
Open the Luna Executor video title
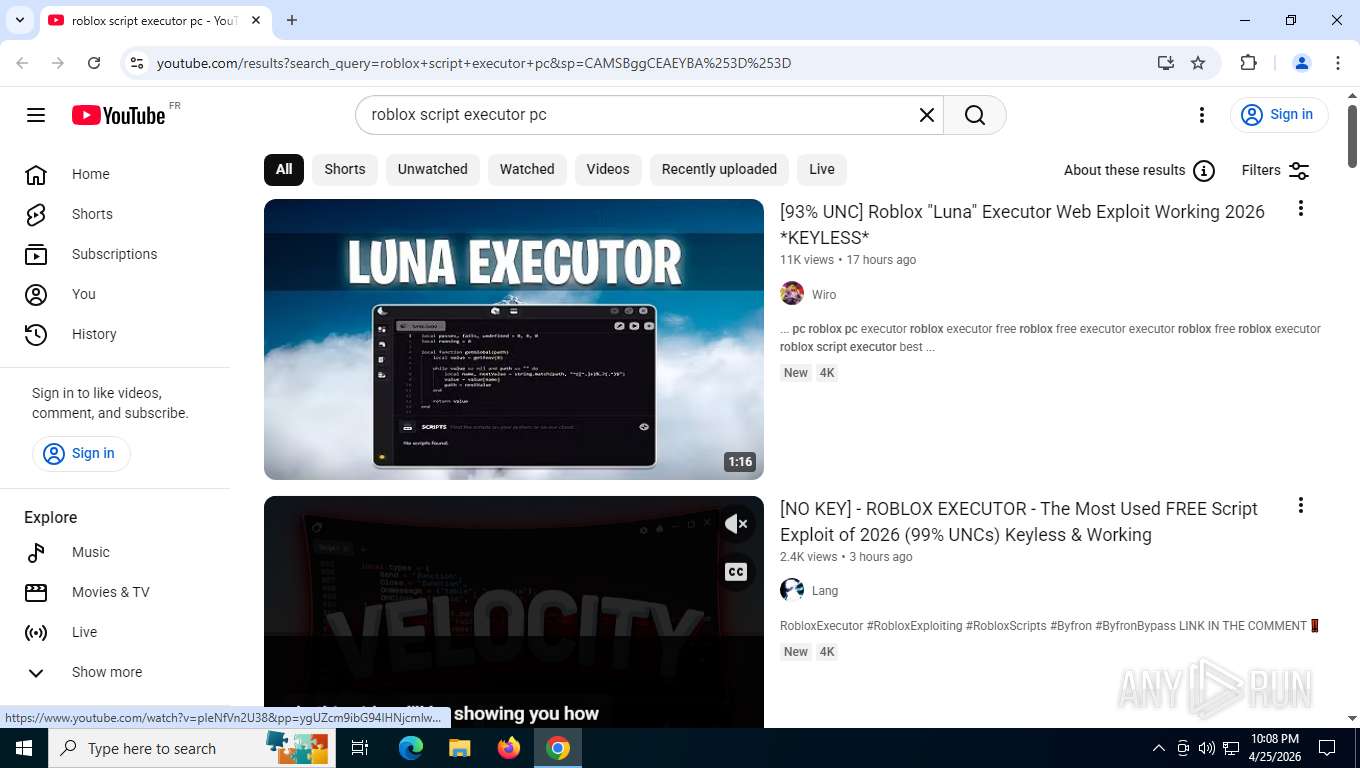pyautogui.click(x=1022, y=225)
